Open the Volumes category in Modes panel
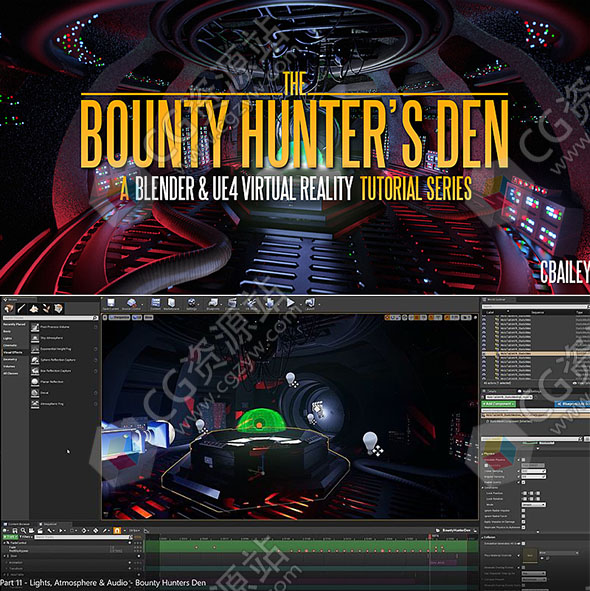The width and height of the screenshot is (590, 591). coord(9,366)
